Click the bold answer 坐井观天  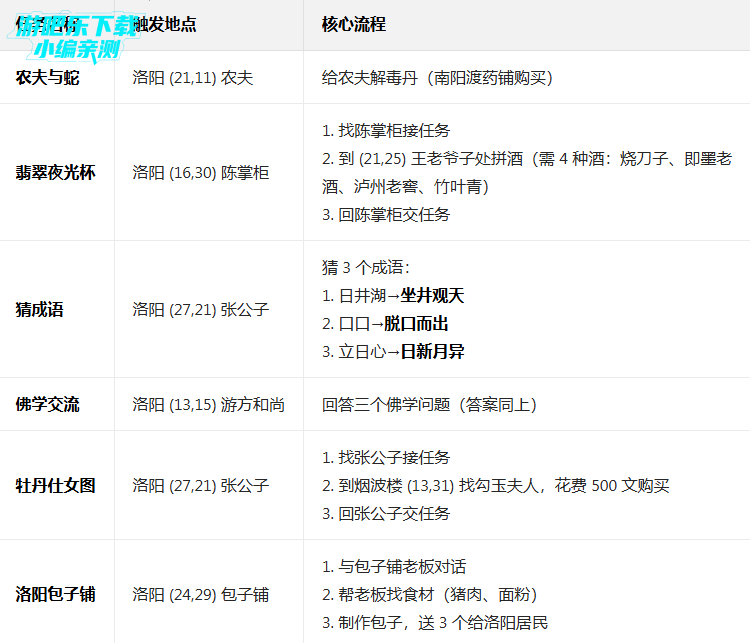tap(433, 296)
